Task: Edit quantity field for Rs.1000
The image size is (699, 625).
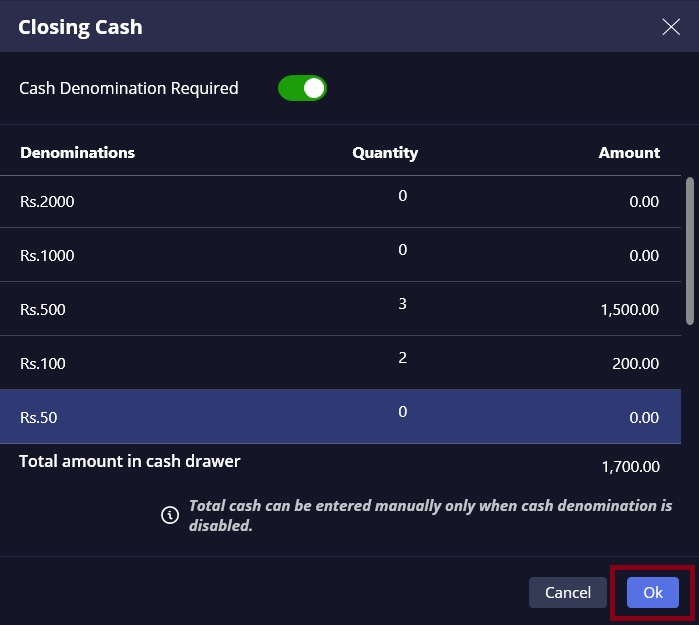Action: [x=402, y=250]
